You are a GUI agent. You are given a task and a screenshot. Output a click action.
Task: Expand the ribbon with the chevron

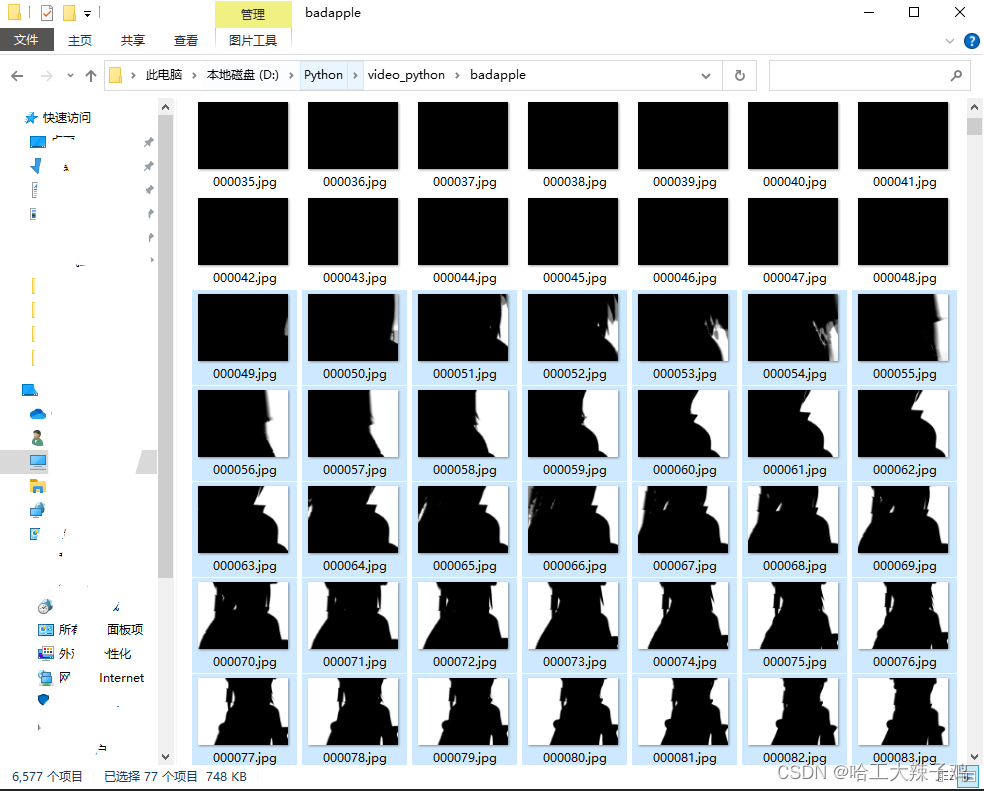[x=950, y=41]
